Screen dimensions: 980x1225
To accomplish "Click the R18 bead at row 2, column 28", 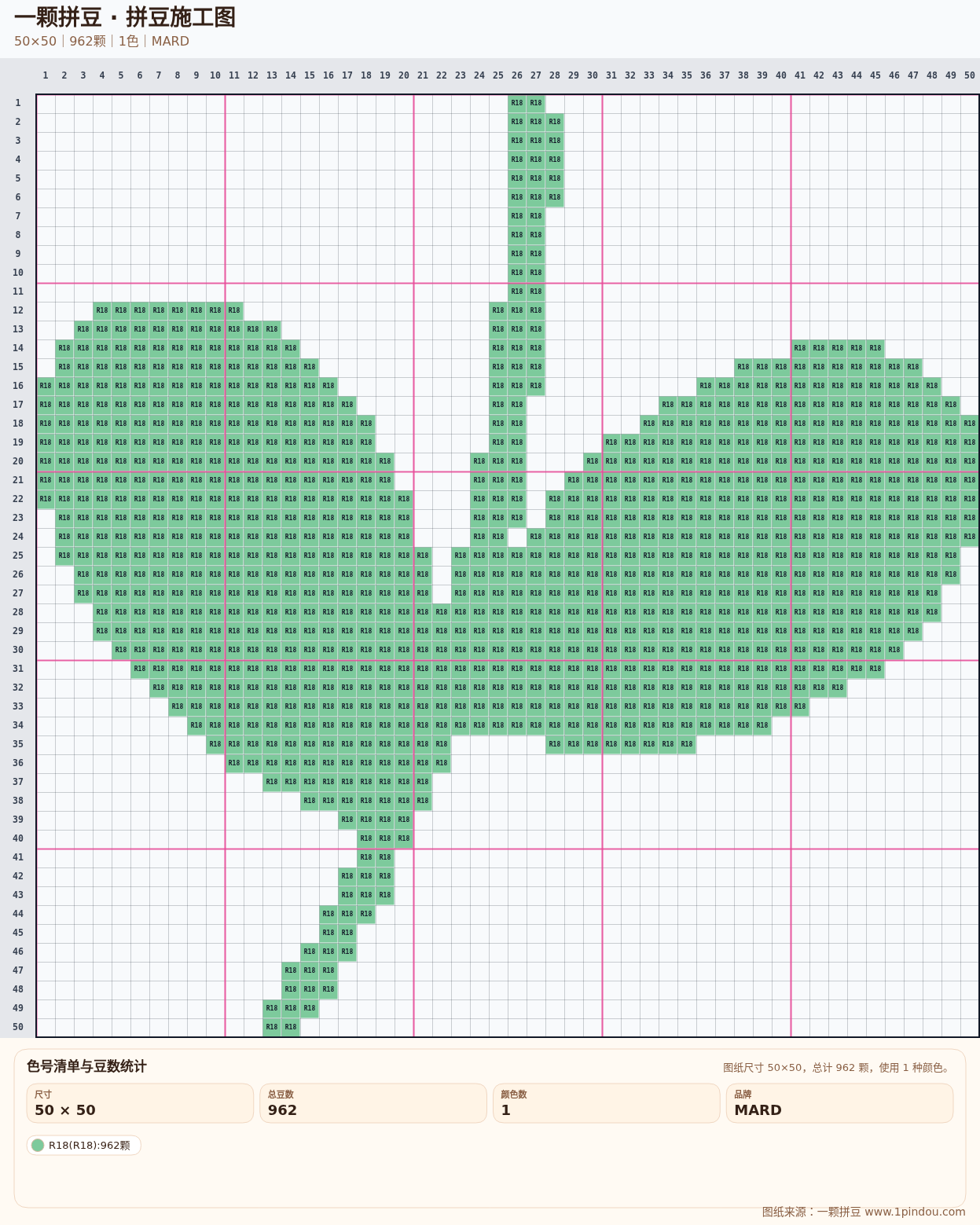I will coord(555,122).
